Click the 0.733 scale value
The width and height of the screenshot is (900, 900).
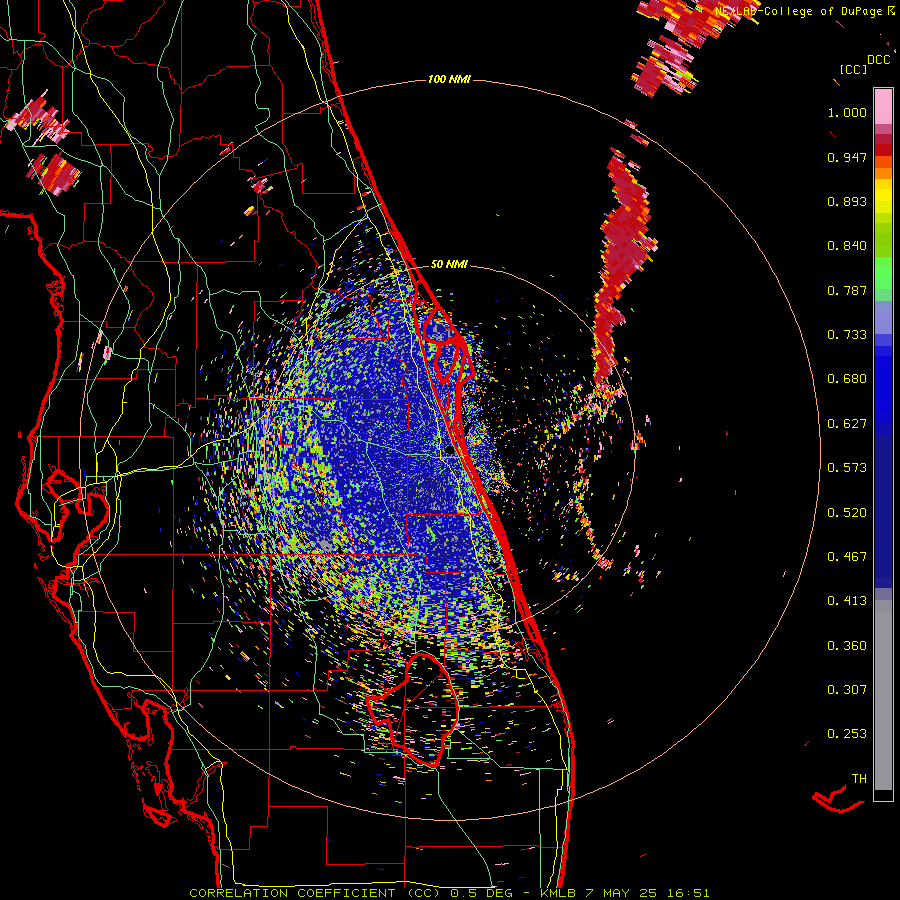(847, 335)
